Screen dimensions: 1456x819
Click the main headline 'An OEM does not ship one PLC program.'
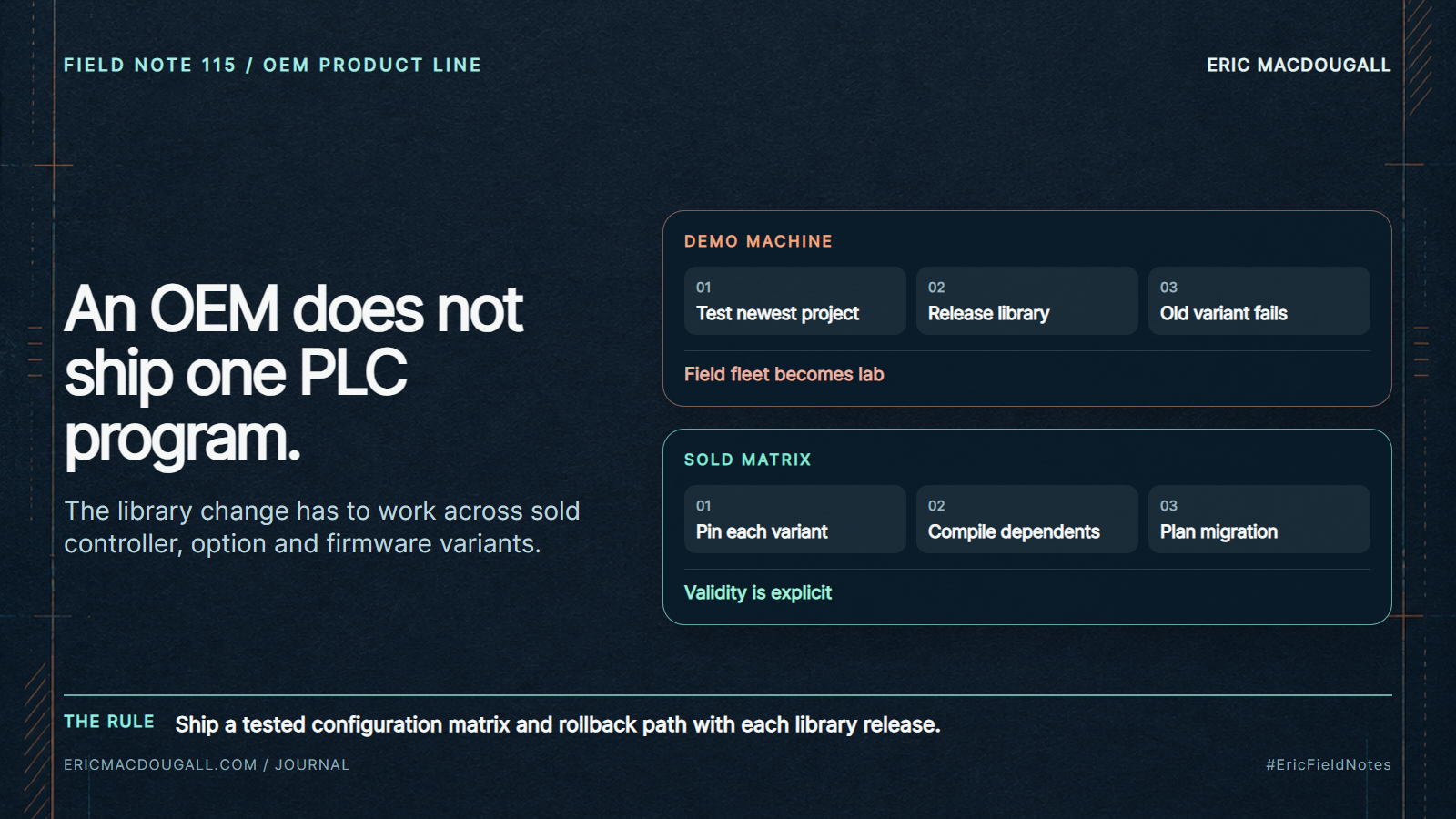pyautogui.click(x=293, y=374)
